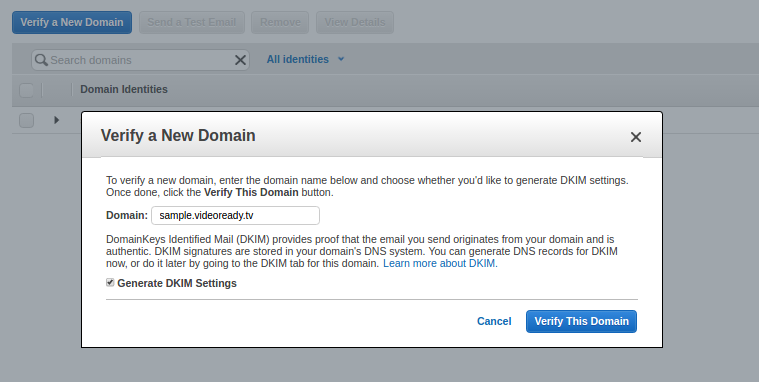
Task: Click the Generate DKIM Settings label
Action: pyautogui.click(x=177, y=283)
